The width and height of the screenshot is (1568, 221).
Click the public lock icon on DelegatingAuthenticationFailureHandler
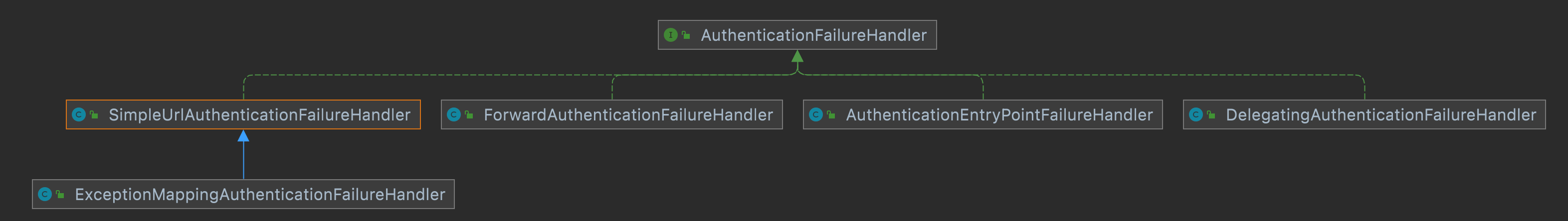click(x=1211, y=115)
